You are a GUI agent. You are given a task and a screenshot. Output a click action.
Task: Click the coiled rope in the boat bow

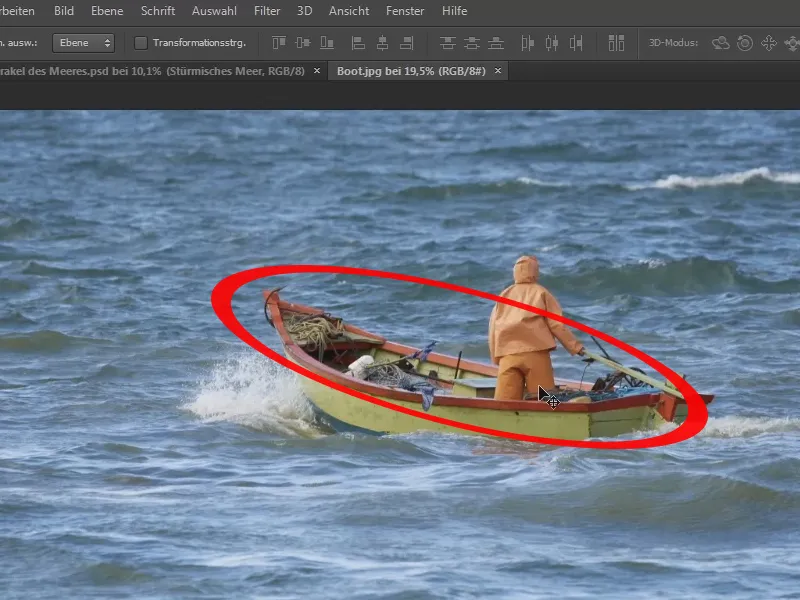(x=313, y=331)
